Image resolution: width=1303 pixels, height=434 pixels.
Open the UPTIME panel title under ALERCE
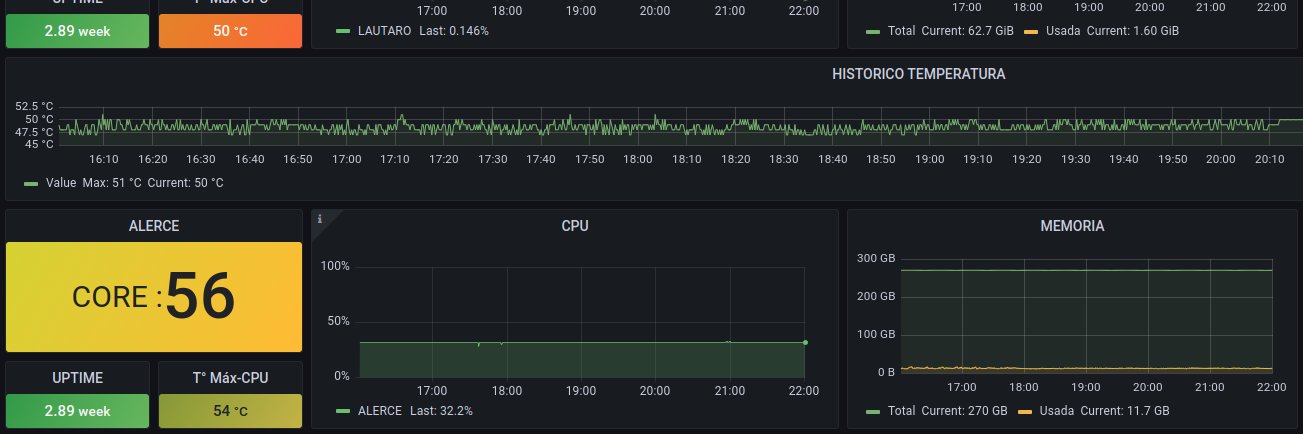(x=77, y=378)
